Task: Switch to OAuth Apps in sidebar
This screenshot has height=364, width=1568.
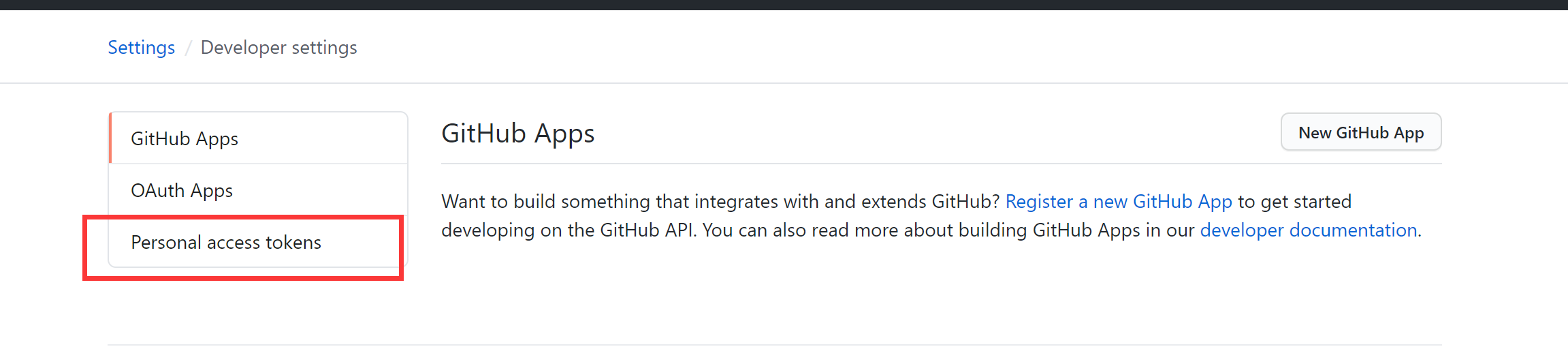Action: coord(182,191)
